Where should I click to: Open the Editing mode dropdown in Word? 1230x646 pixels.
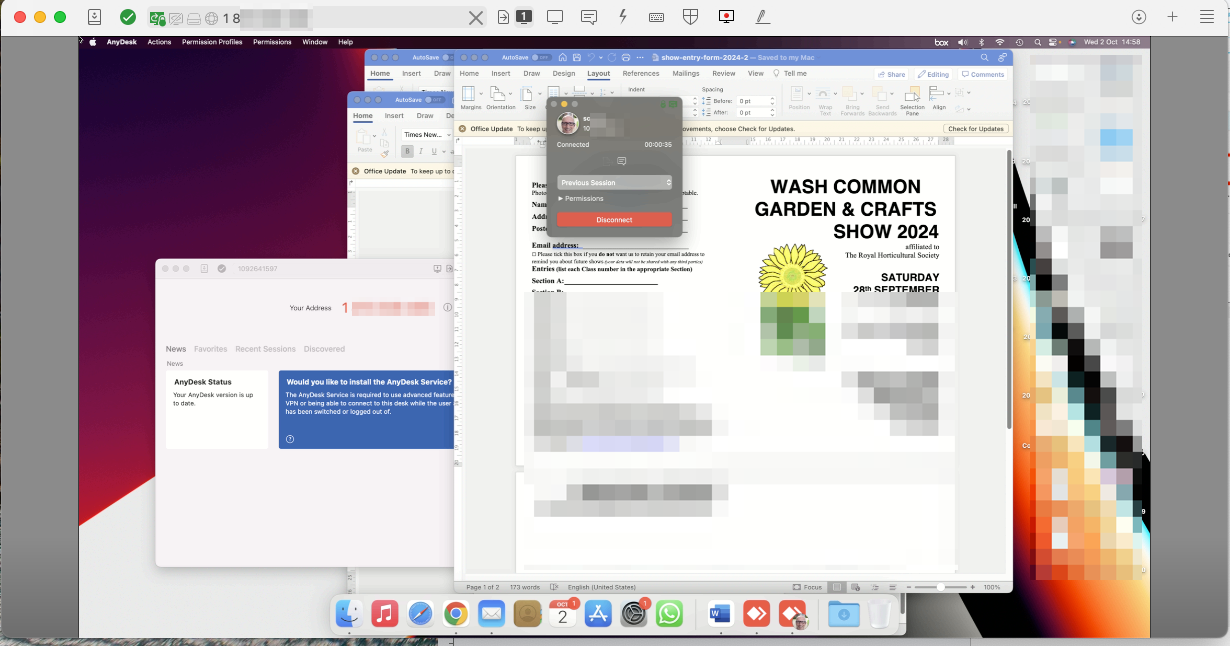(x=932, y=74)
